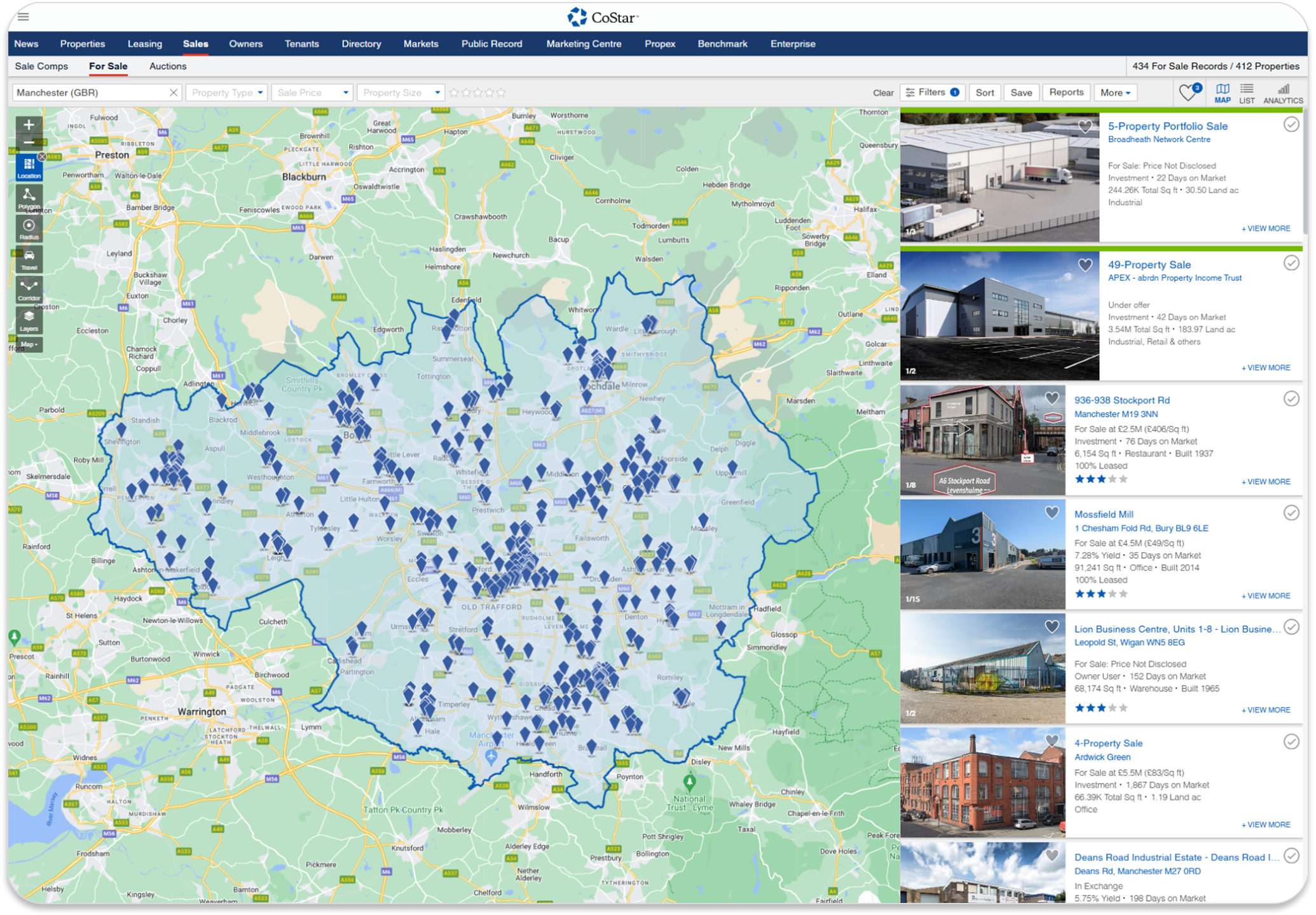Switch to the Auctions sub-tab
This screenshot has width=1316, height=915.
click(x=168, y=66)
